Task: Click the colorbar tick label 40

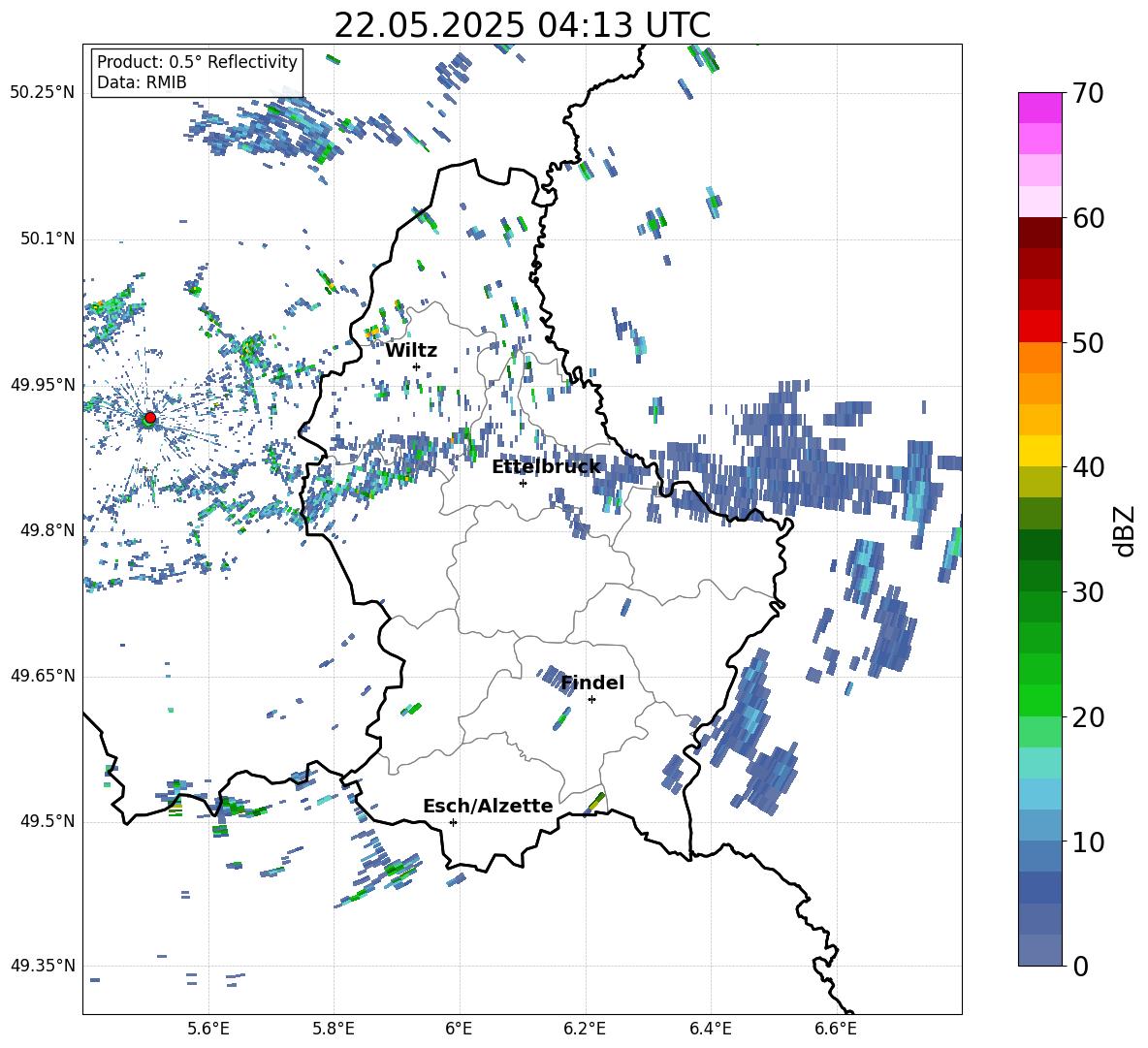Action: tap(1088, 467)
